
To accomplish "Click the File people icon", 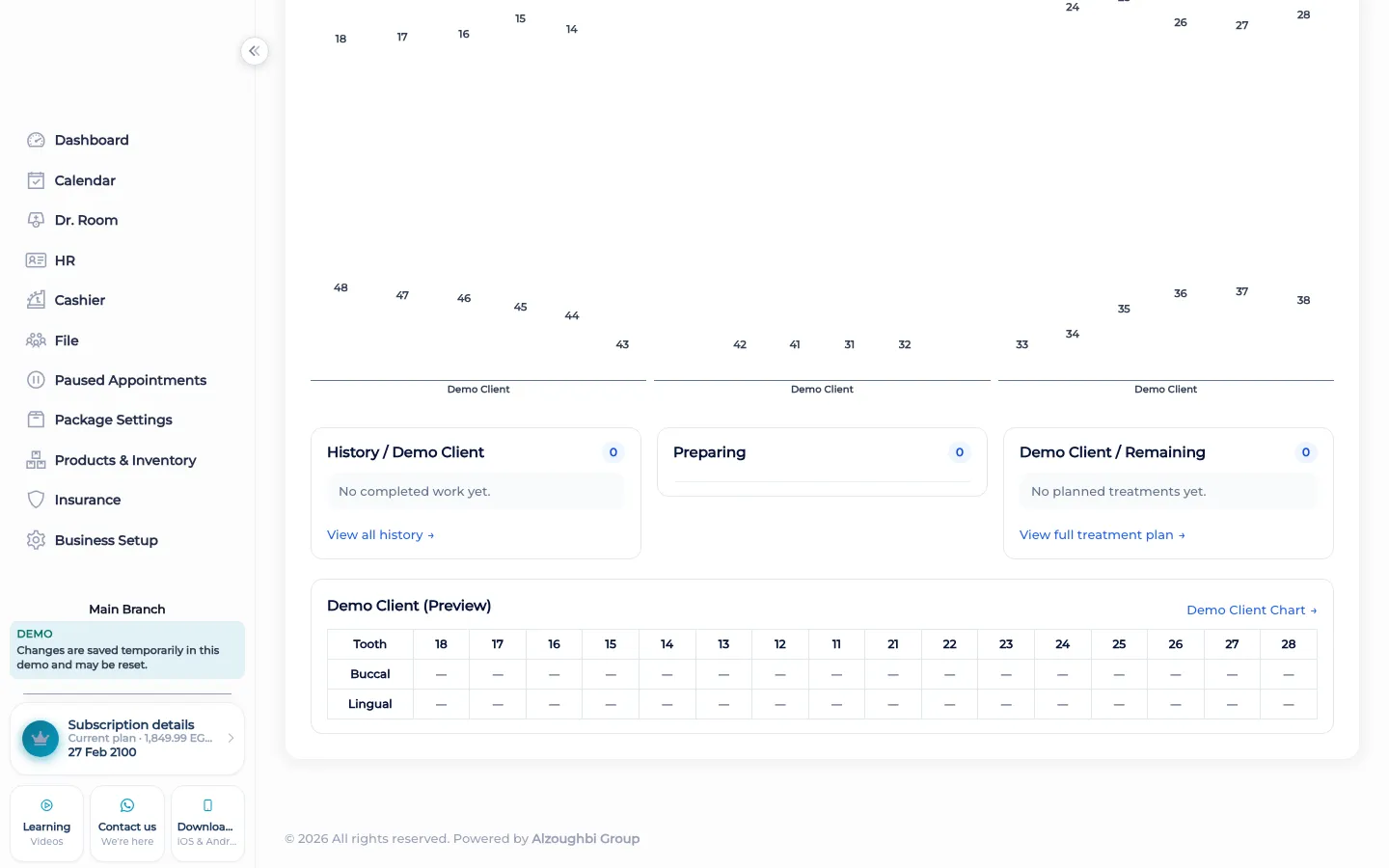I will tap(36, 340).
